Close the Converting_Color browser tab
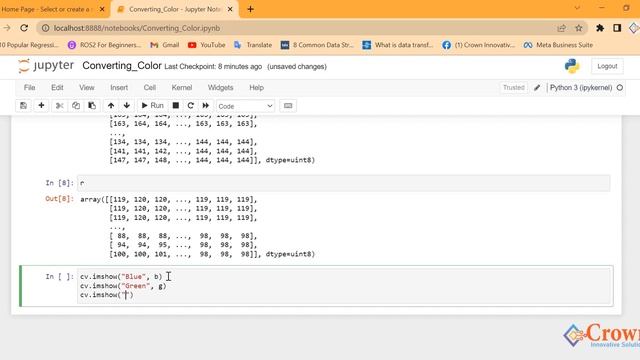This screenshot has height=360, width=640. pos(230,9)
